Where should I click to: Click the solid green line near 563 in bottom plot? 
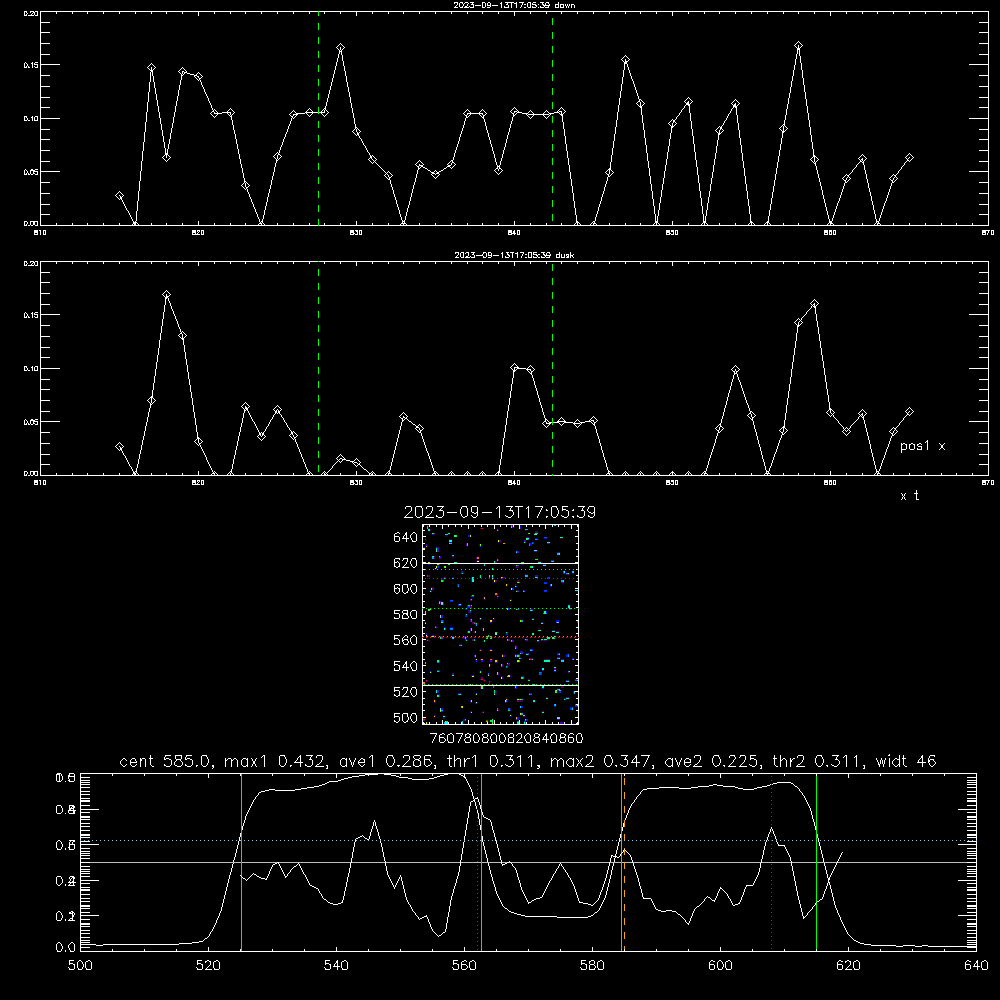click(482, 862)
